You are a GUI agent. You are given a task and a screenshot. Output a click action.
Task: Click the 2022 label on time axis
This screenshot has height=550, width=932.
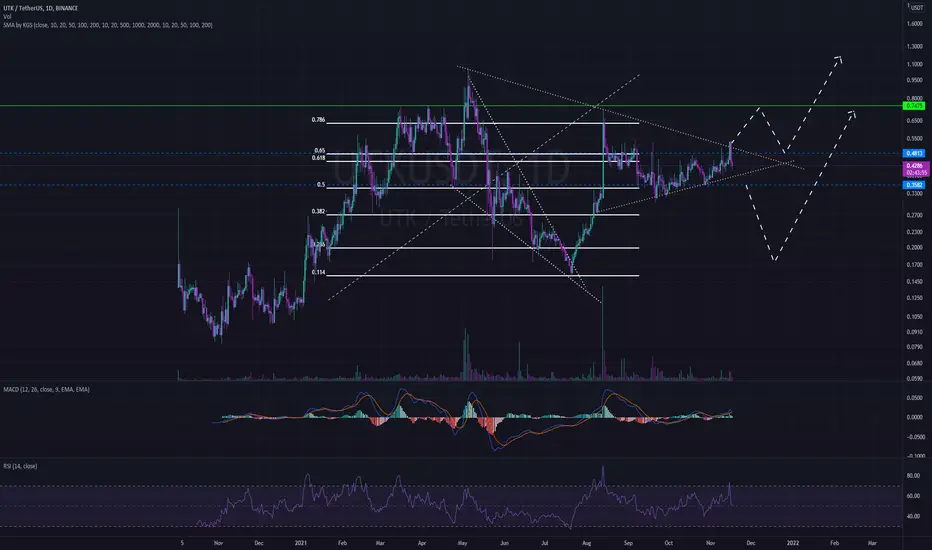pos(792,543)
